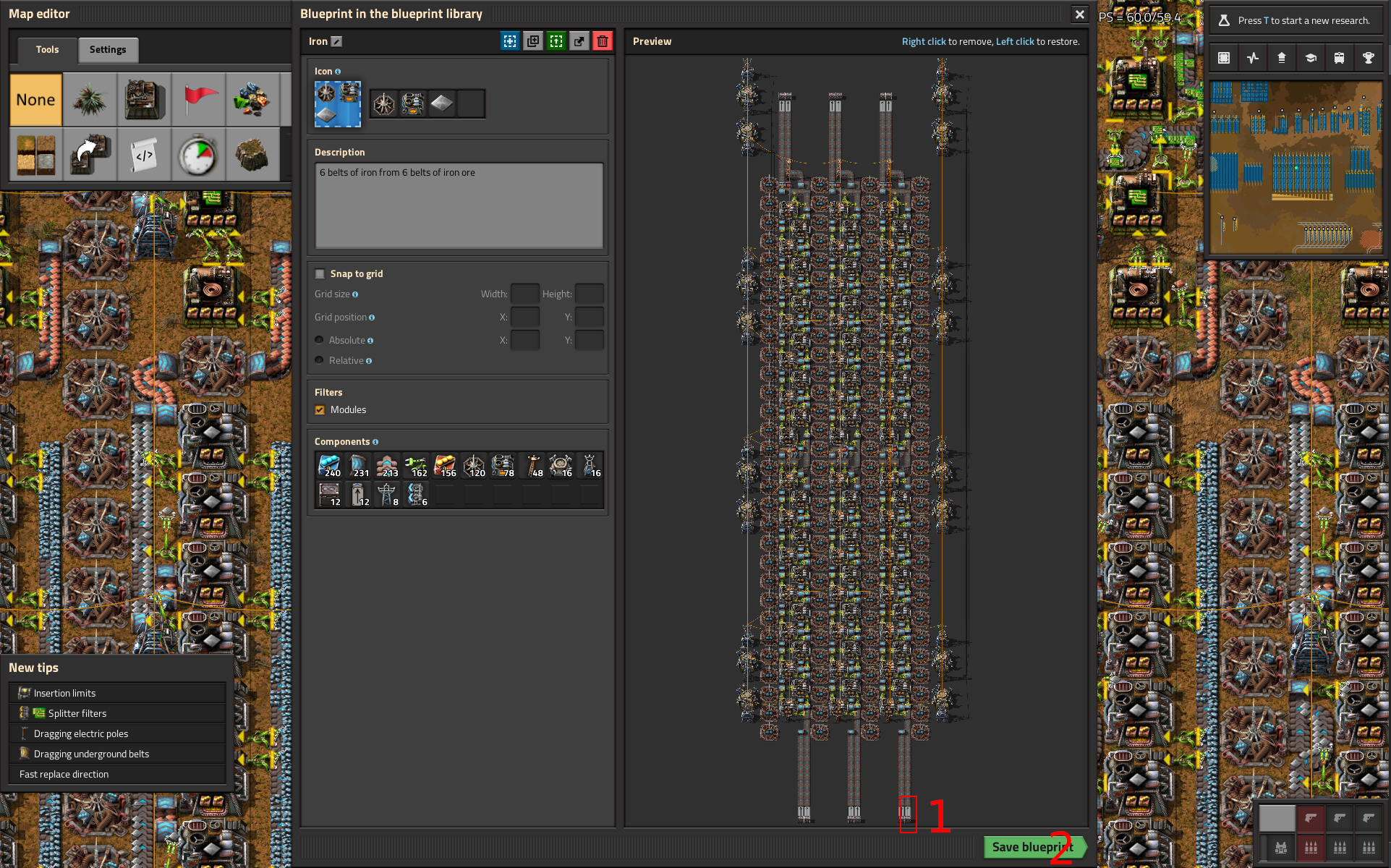Image resolution: width=1391 pixels, height=868 pixels.
Task: Click the grid Width input field
Action: (x=525, y=294)
